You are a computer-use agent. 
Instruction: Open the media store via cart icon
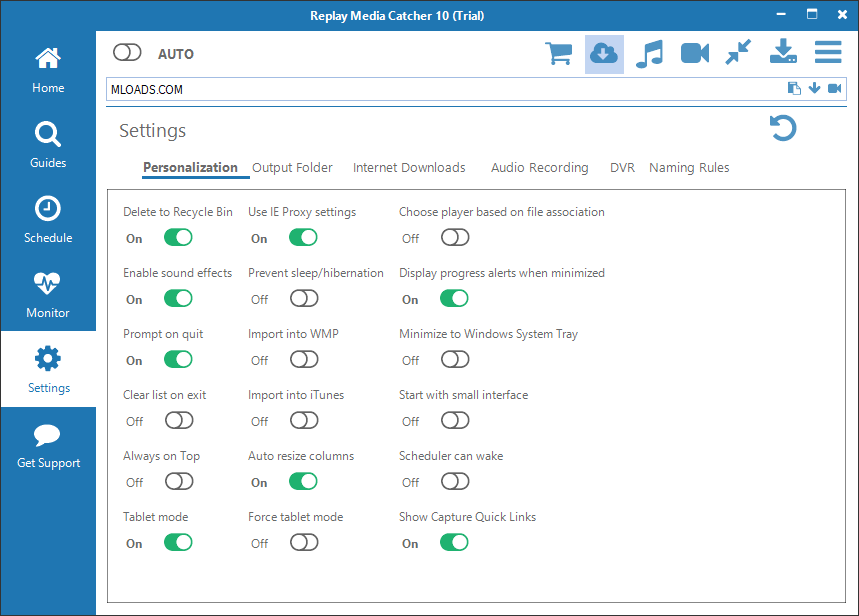558,51
